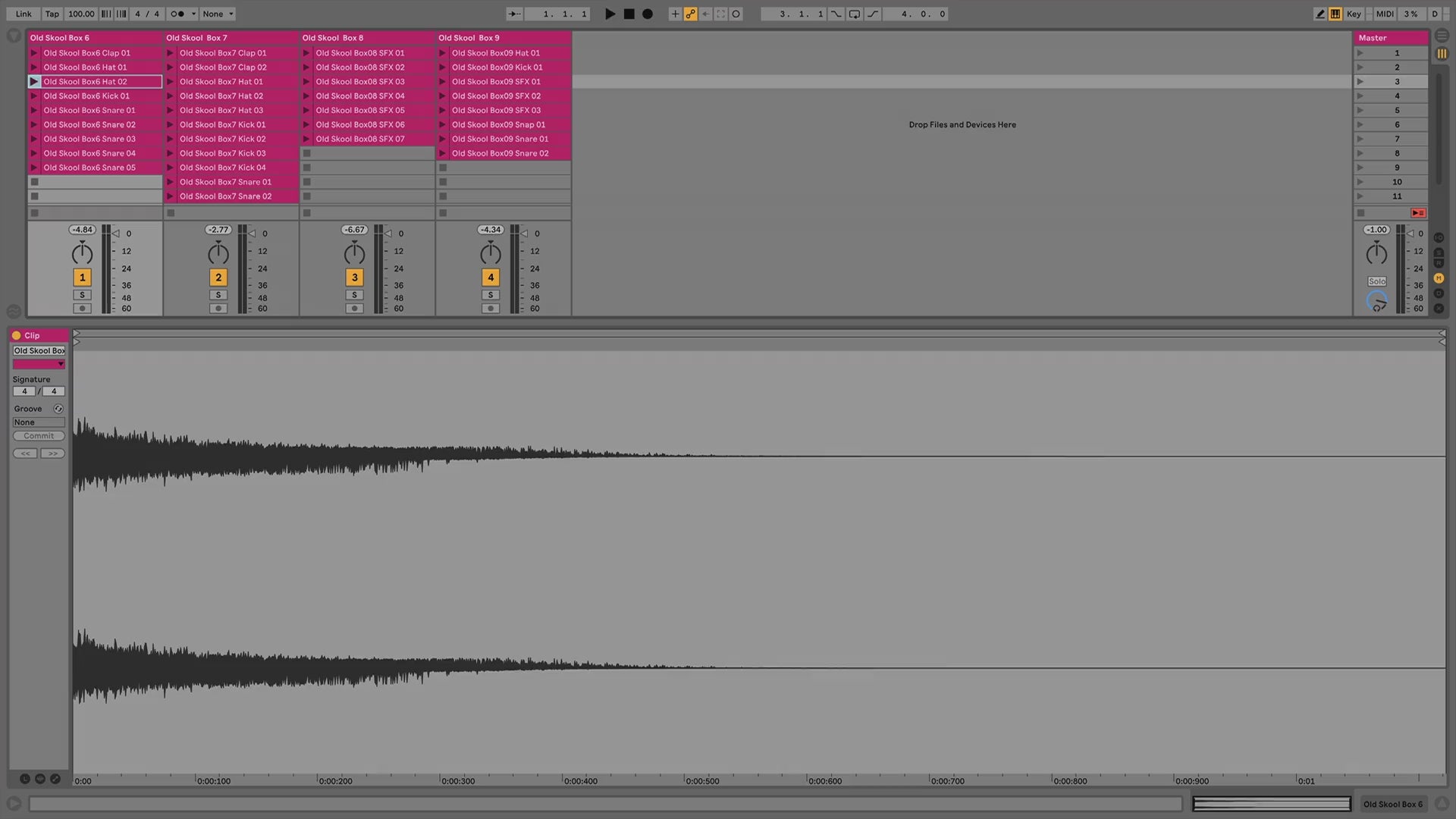Select the Old Skool Box 7 track header

(231, 37)
